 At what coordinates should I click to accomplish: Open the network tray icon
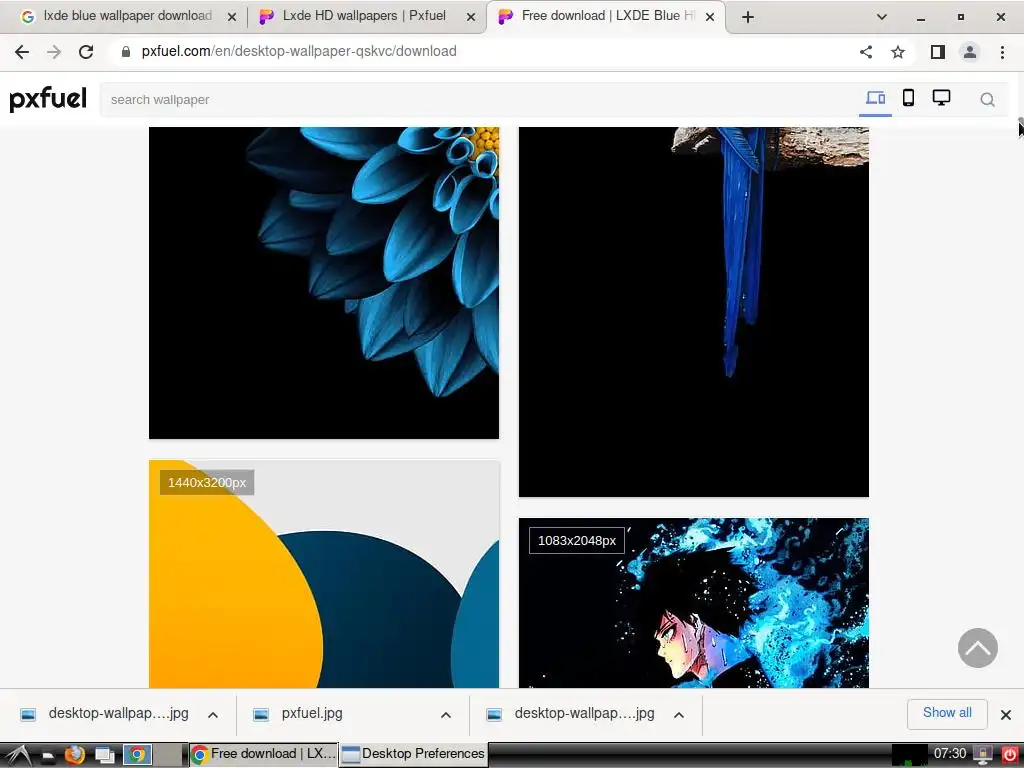[x=982, y=755]
